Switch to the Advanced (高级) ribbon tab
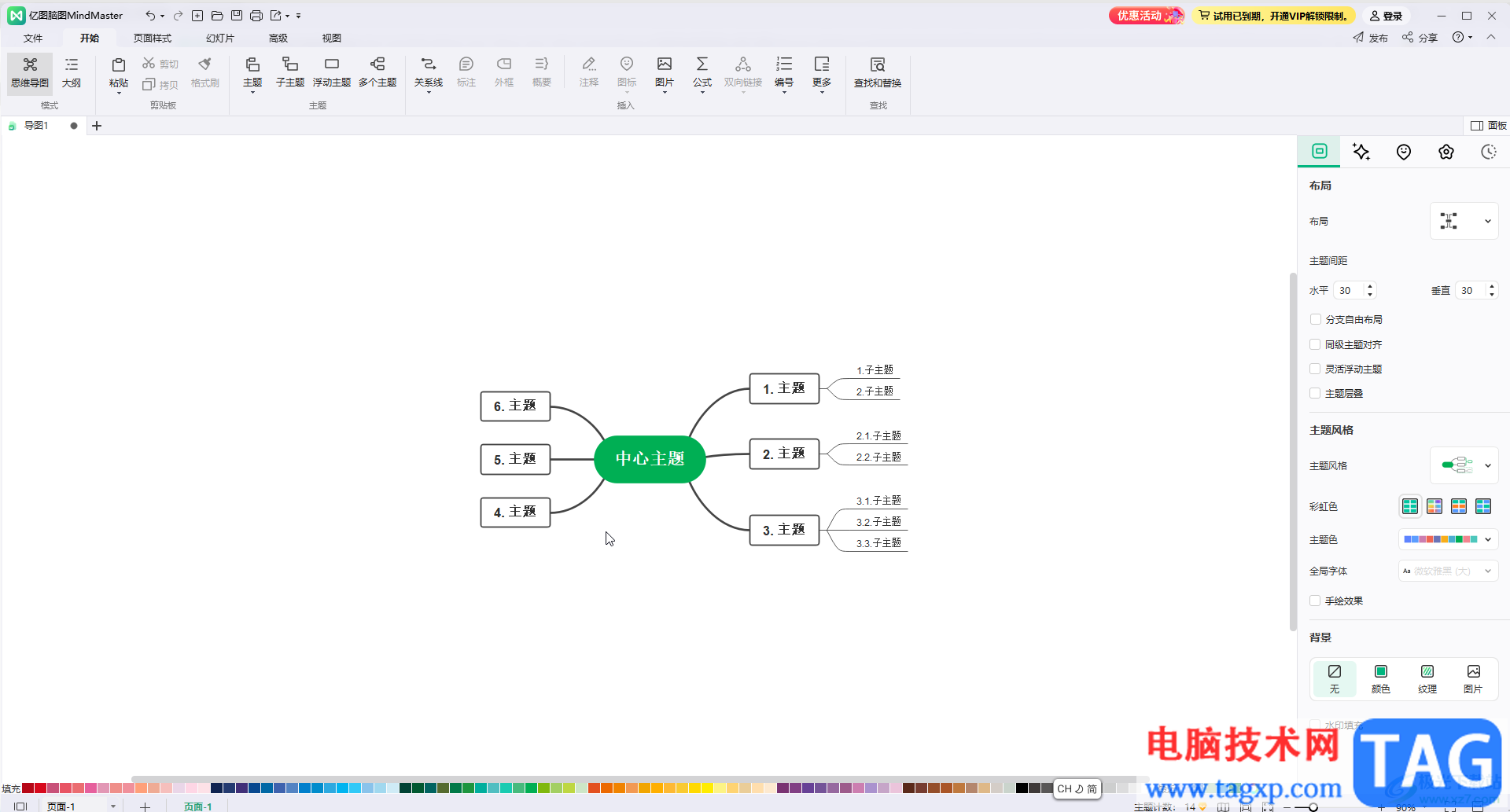Screen dimensions: 1510x812 (278, 38)
